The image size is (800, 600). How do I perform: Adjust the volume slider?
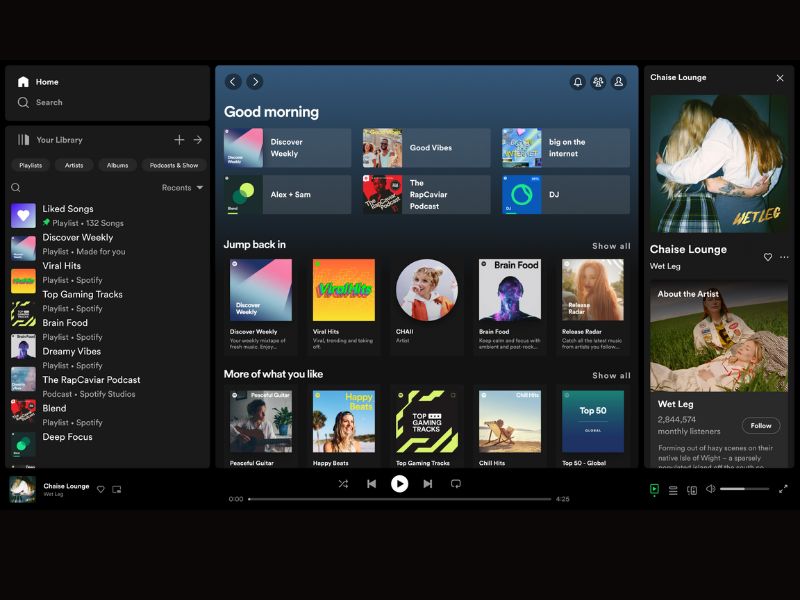(744, 489)
